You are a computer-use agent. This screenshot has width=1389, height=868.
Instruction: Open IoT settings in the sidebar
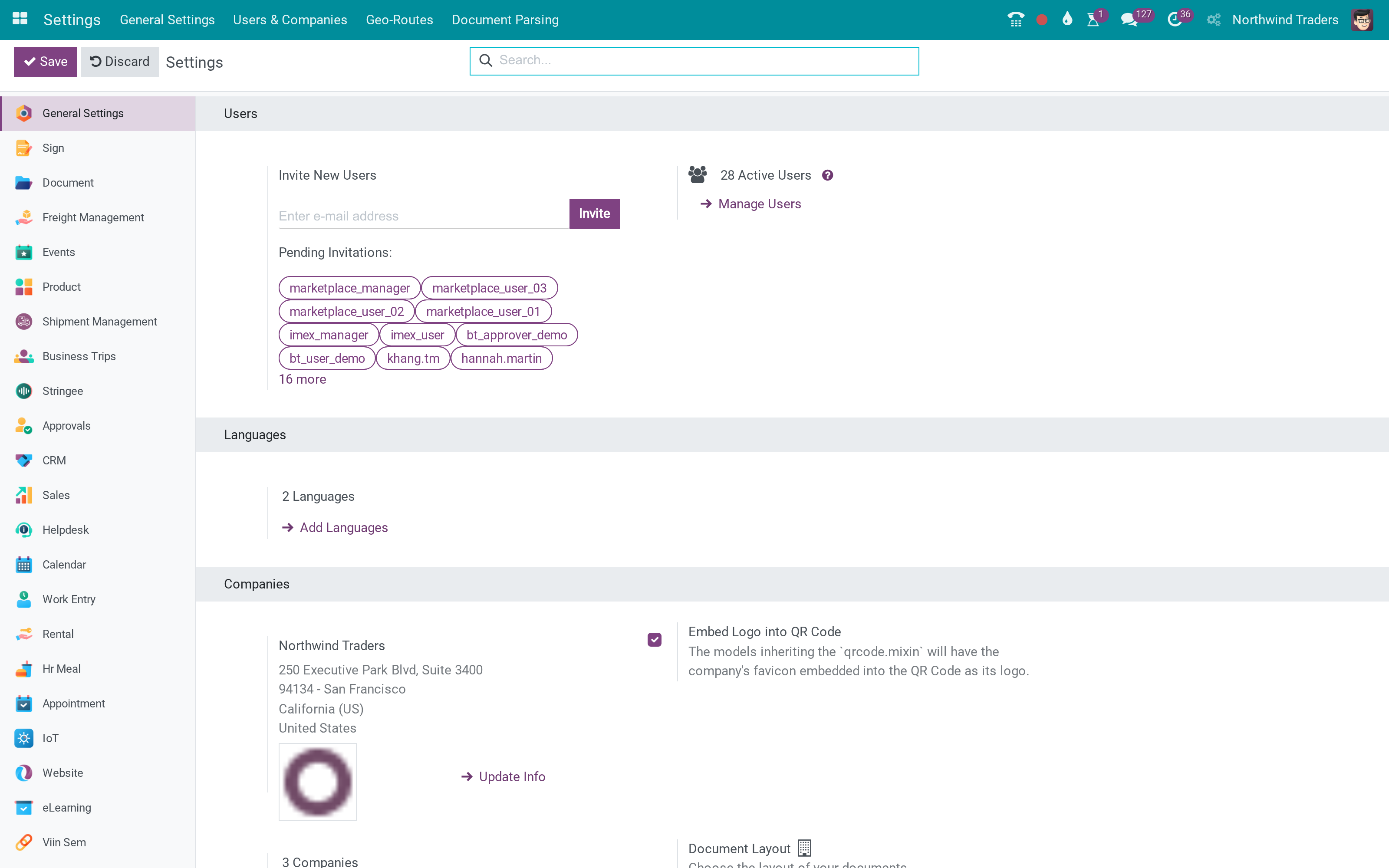point(98,738)
